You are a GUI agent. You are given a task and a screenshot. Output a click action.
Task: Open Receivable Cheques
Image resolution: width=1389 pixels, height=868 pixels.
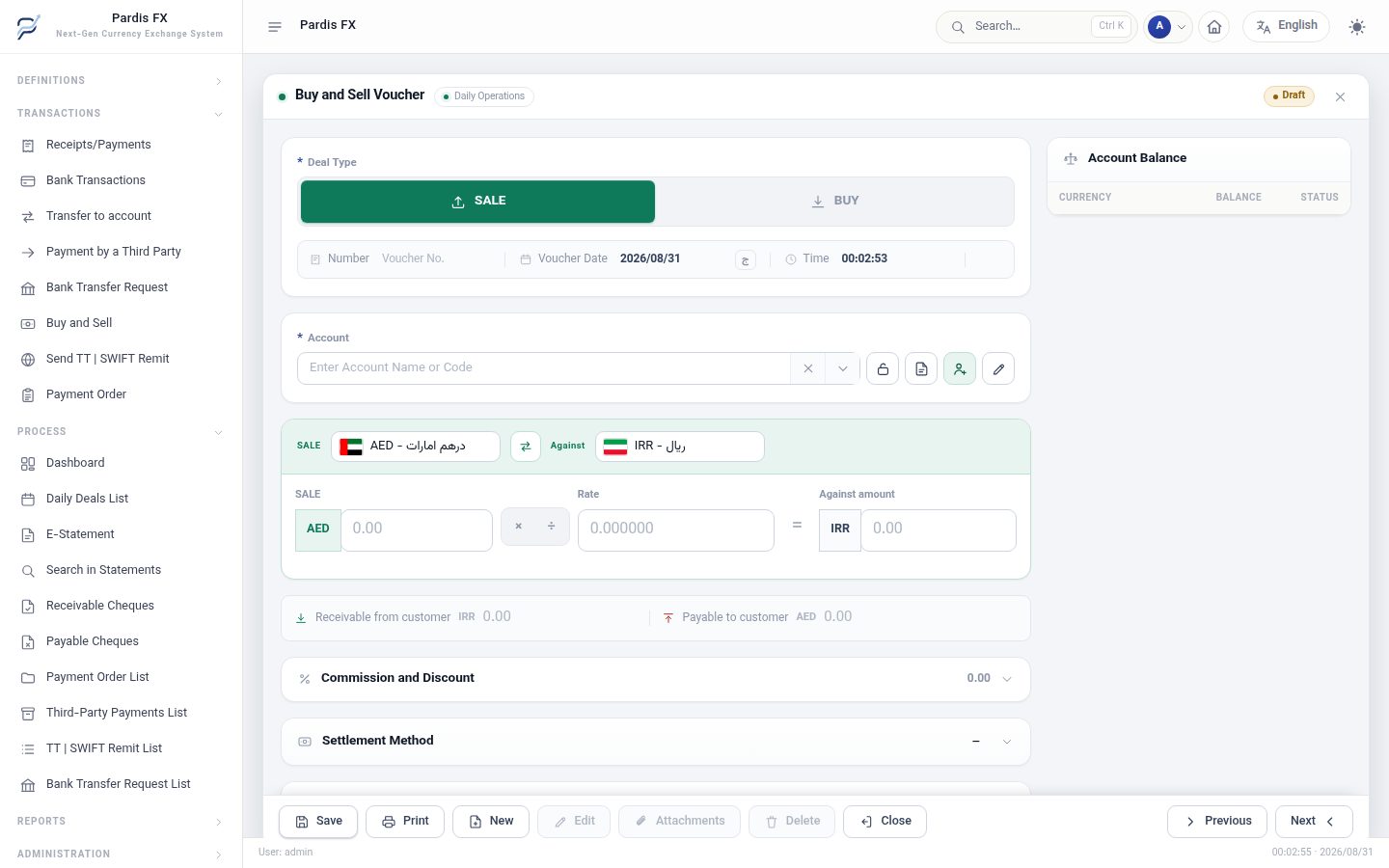[121, 607]
